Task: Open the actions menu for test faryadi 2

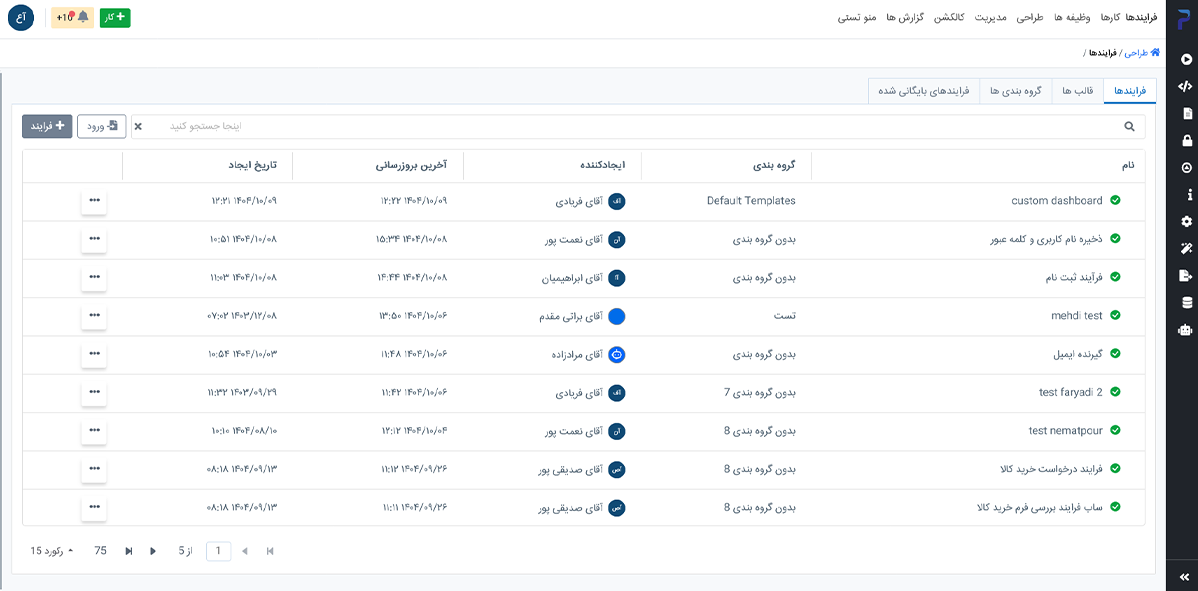Action: coord(94,393)
